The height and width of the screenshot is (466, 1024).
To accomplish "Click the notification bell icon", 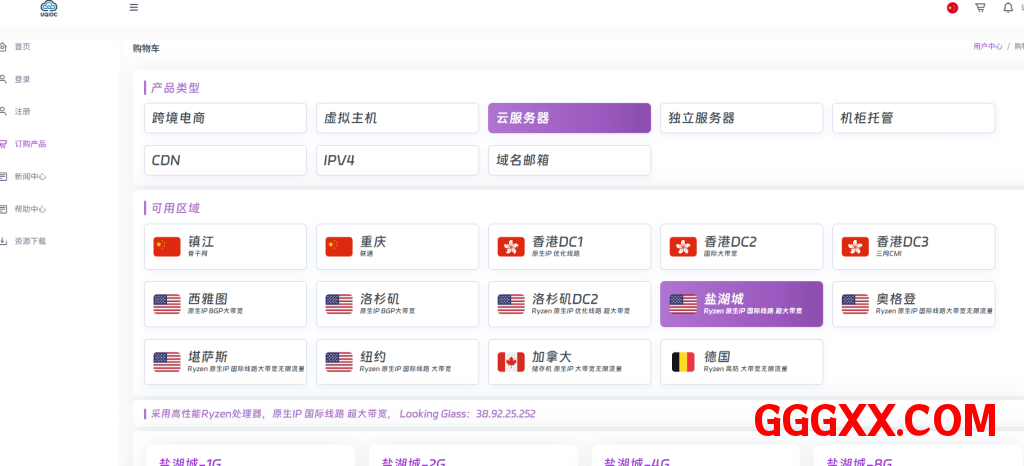I will click(x=1007, y=8).
